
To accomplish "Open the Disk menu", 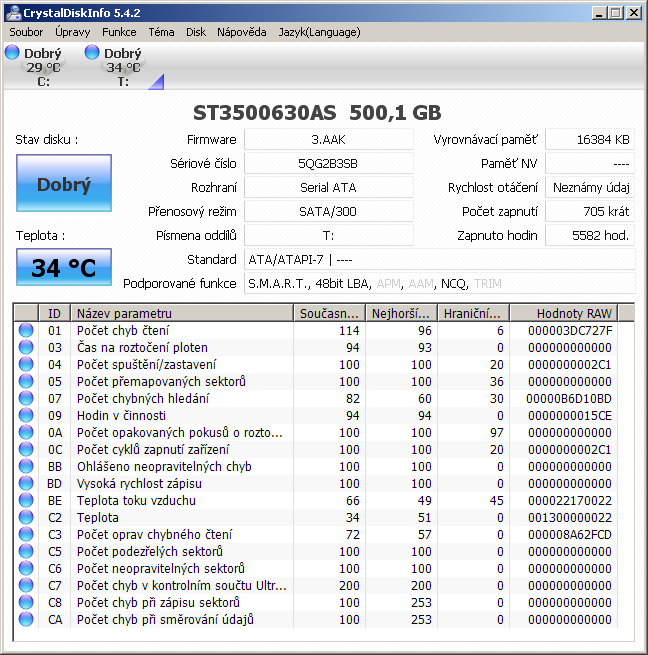I will (x=196, y=32).
